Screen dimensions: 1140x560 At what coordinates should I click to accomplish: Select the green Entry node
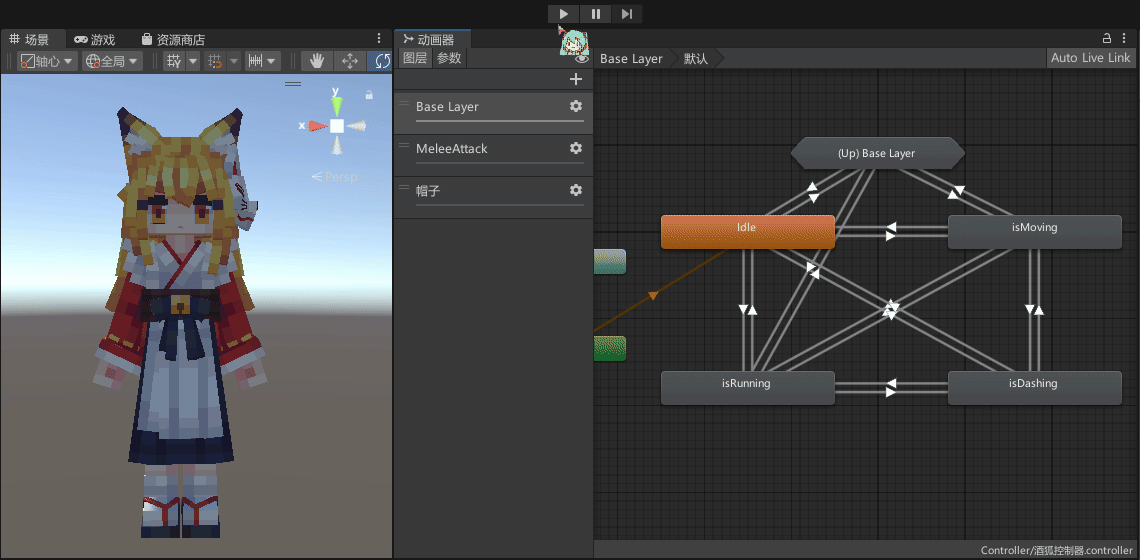[x=610, y=348]
